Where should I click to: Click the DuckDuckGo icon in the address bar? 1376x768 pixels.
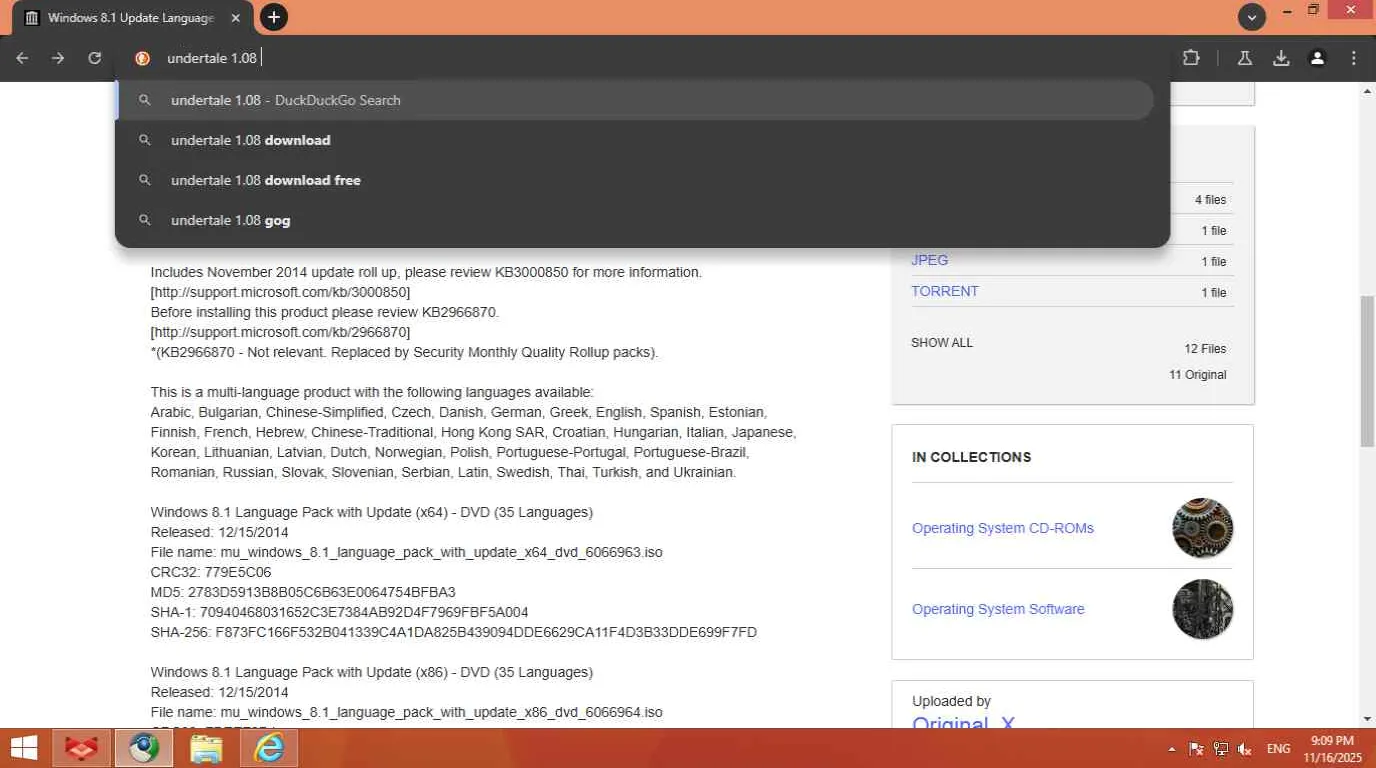tap(143, 58)
